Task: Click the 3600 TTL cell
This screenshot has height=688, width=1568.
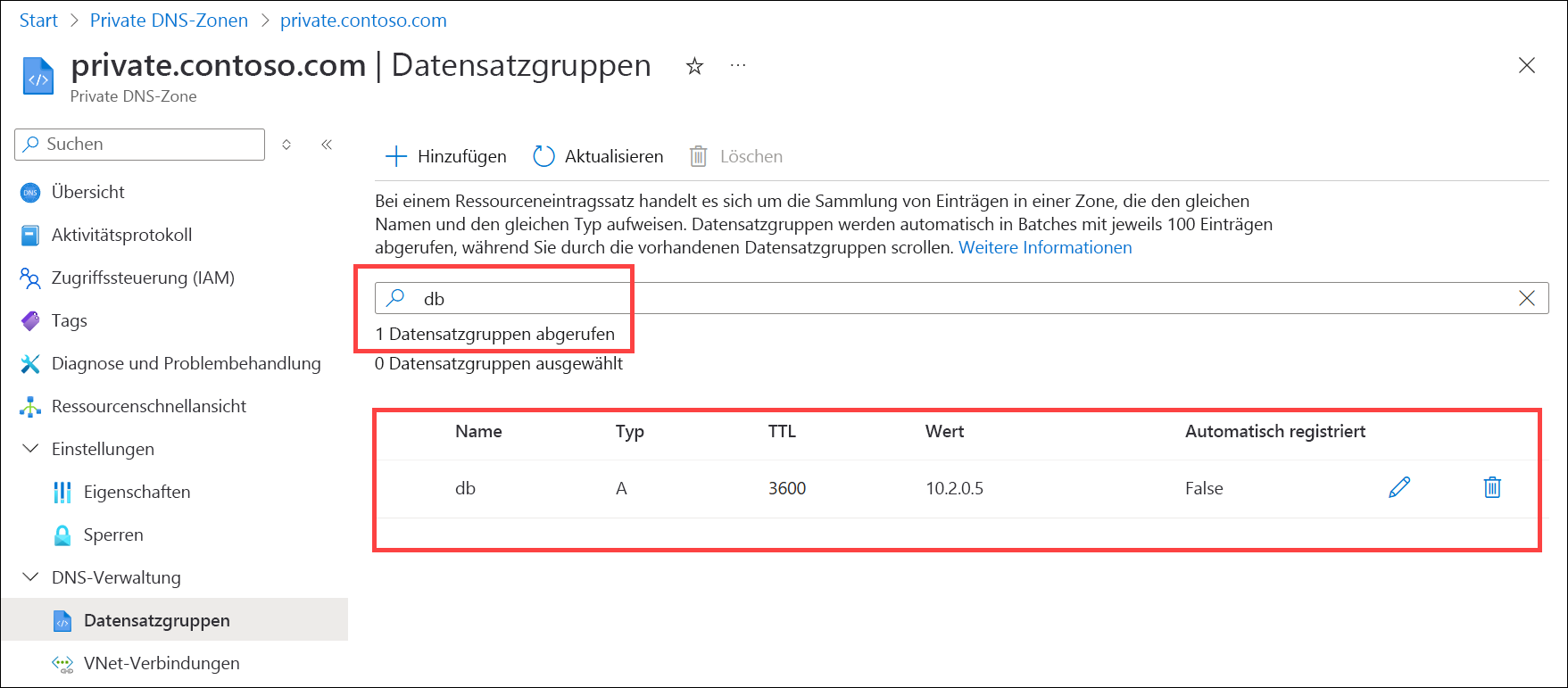Action: click(x=787, y=488)
